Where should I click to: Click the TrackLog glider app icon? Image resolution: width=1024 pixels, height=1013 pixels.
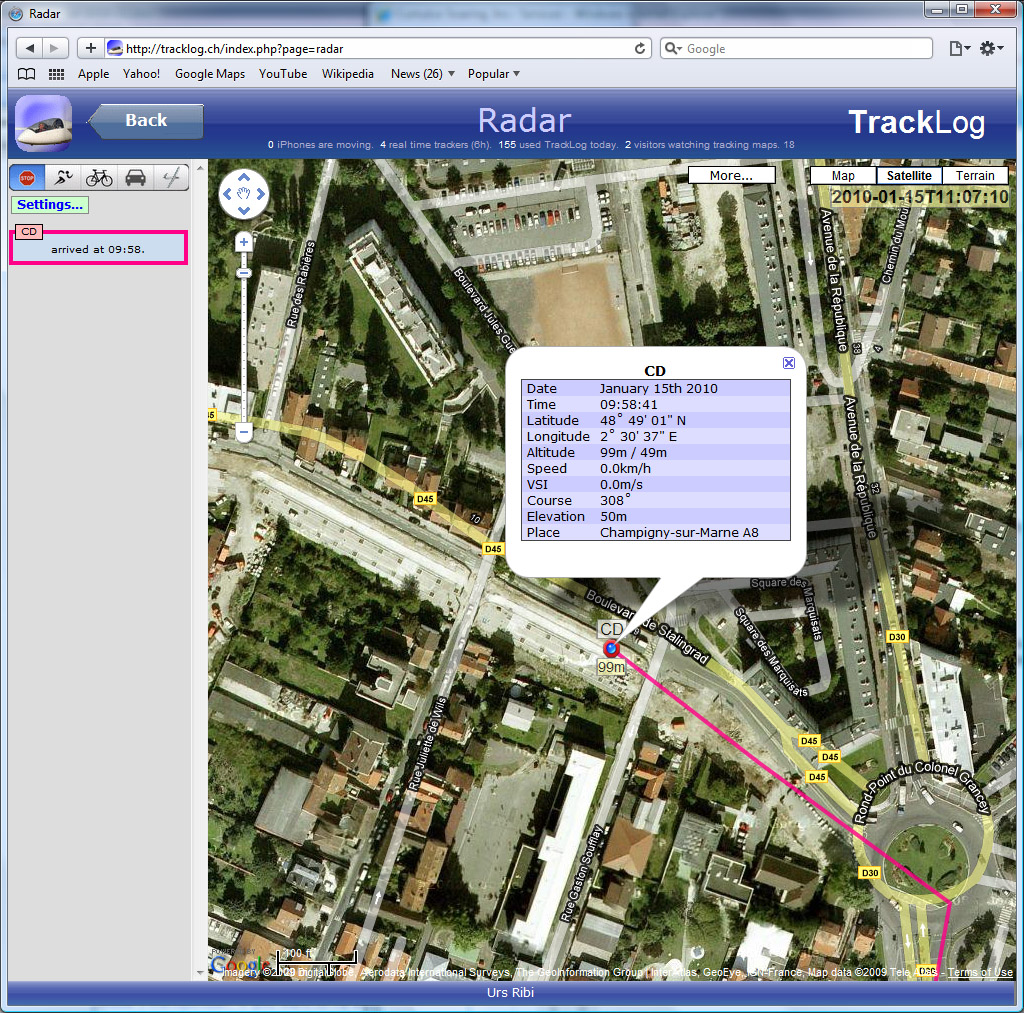click(x=43, y=123)
